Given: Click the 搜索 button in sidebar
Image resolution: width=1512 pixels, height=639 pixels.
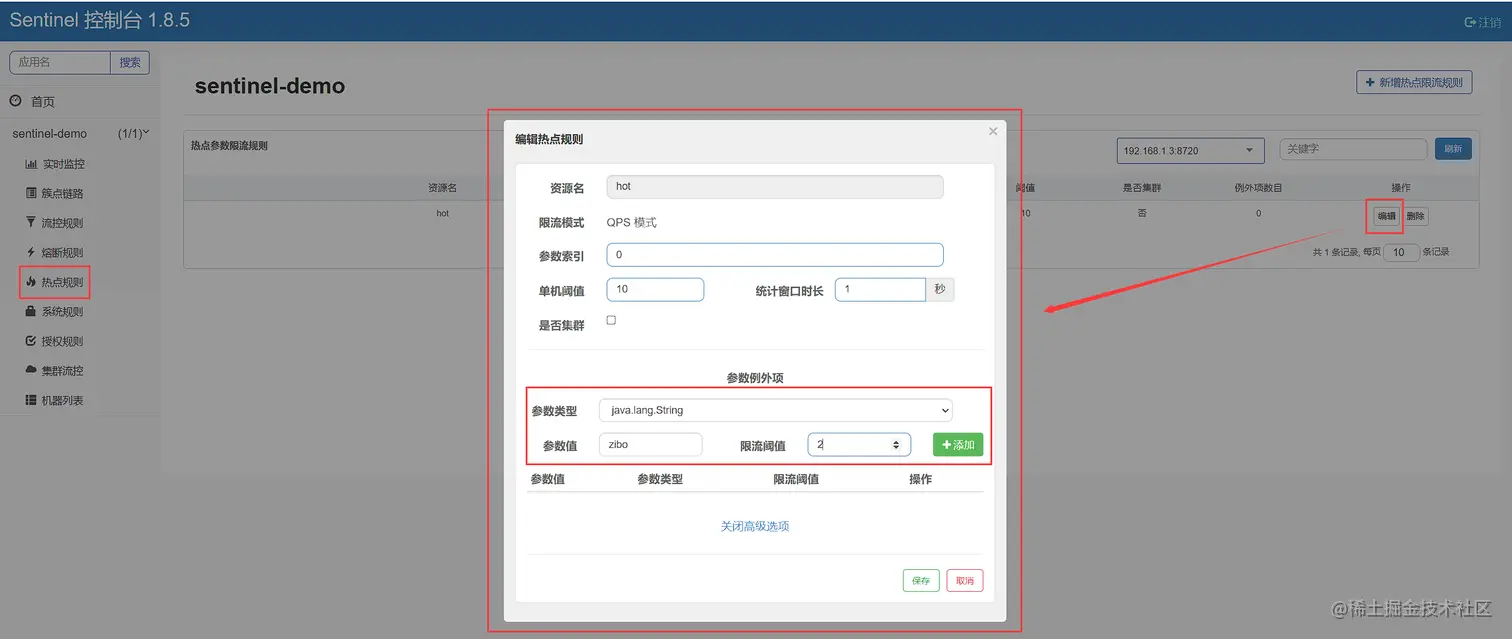Looking at the screenshot, I should 130,62.
